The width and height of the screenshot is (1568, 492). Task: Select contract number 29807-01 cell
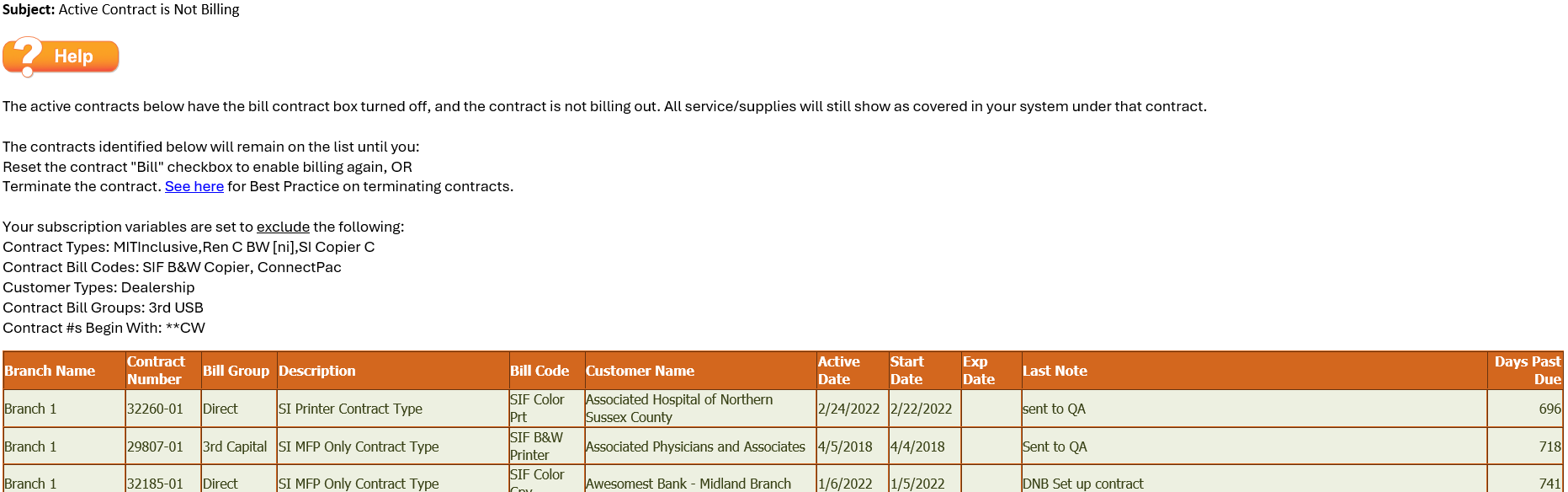click(x=163, y=447)
